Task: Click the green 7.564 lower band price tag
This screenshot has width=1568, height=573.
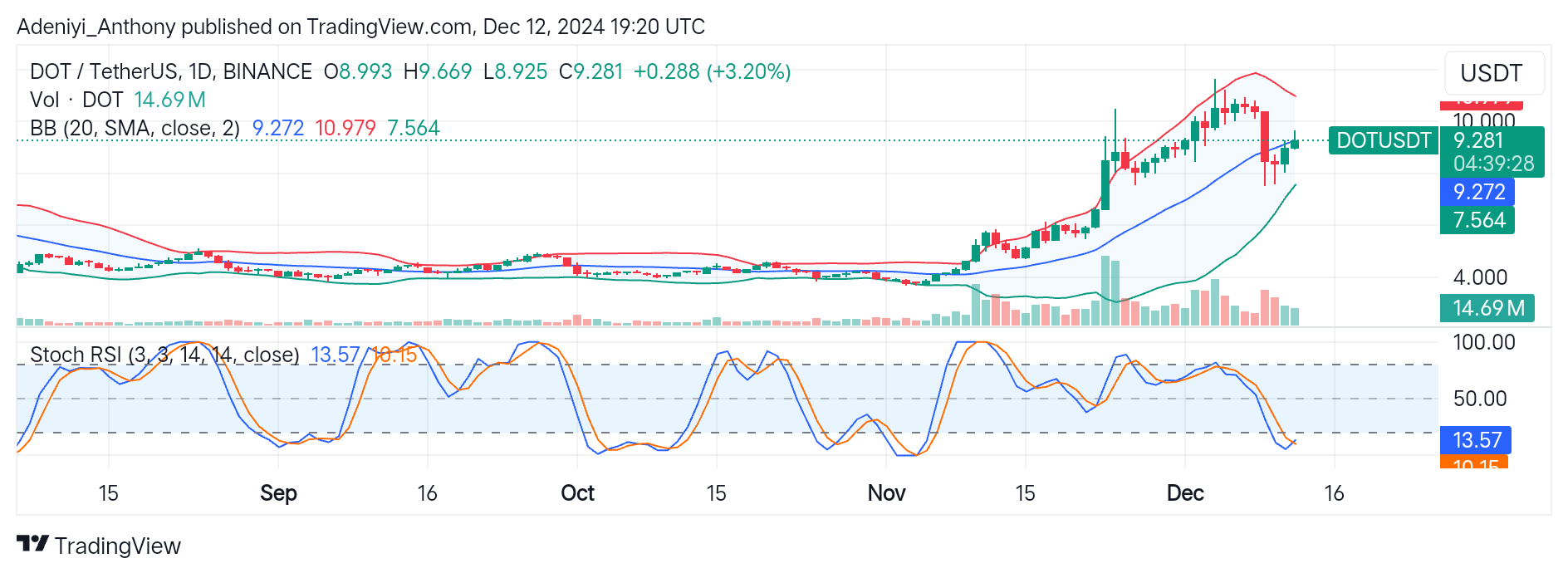Action: (x=1477, y=220)
